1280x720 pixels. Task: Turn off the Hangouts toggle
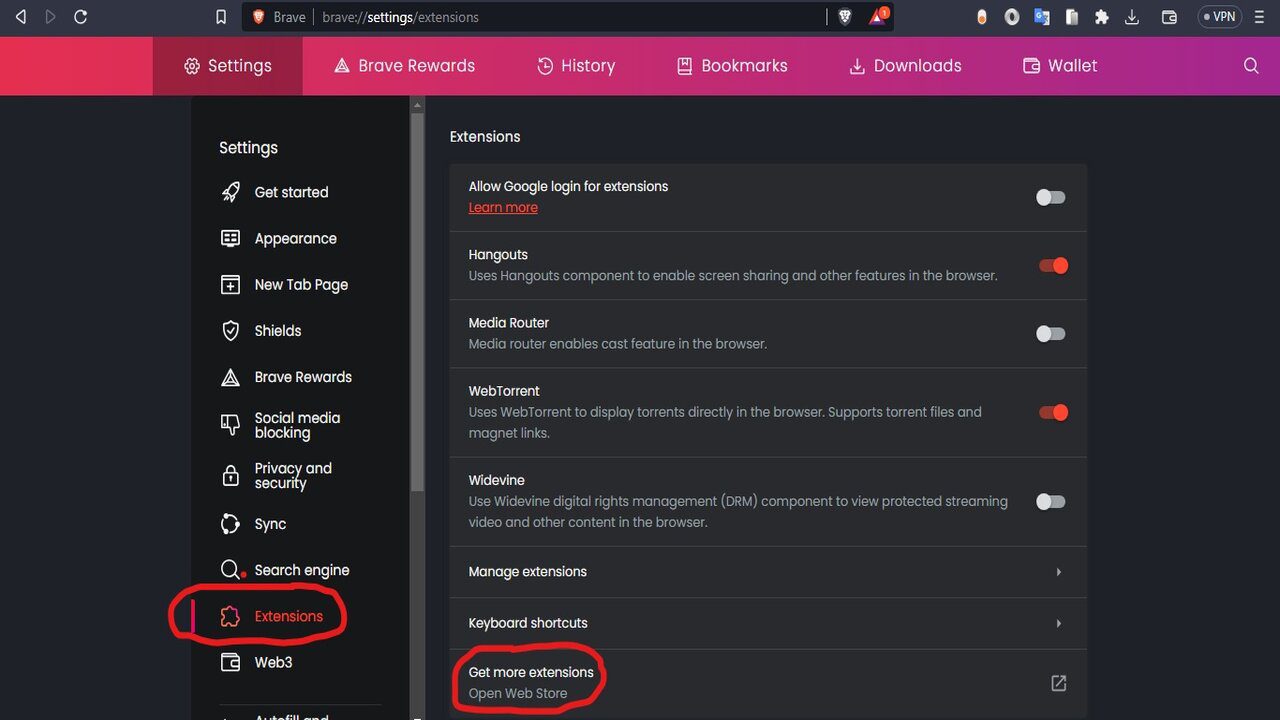(1053, 266)
